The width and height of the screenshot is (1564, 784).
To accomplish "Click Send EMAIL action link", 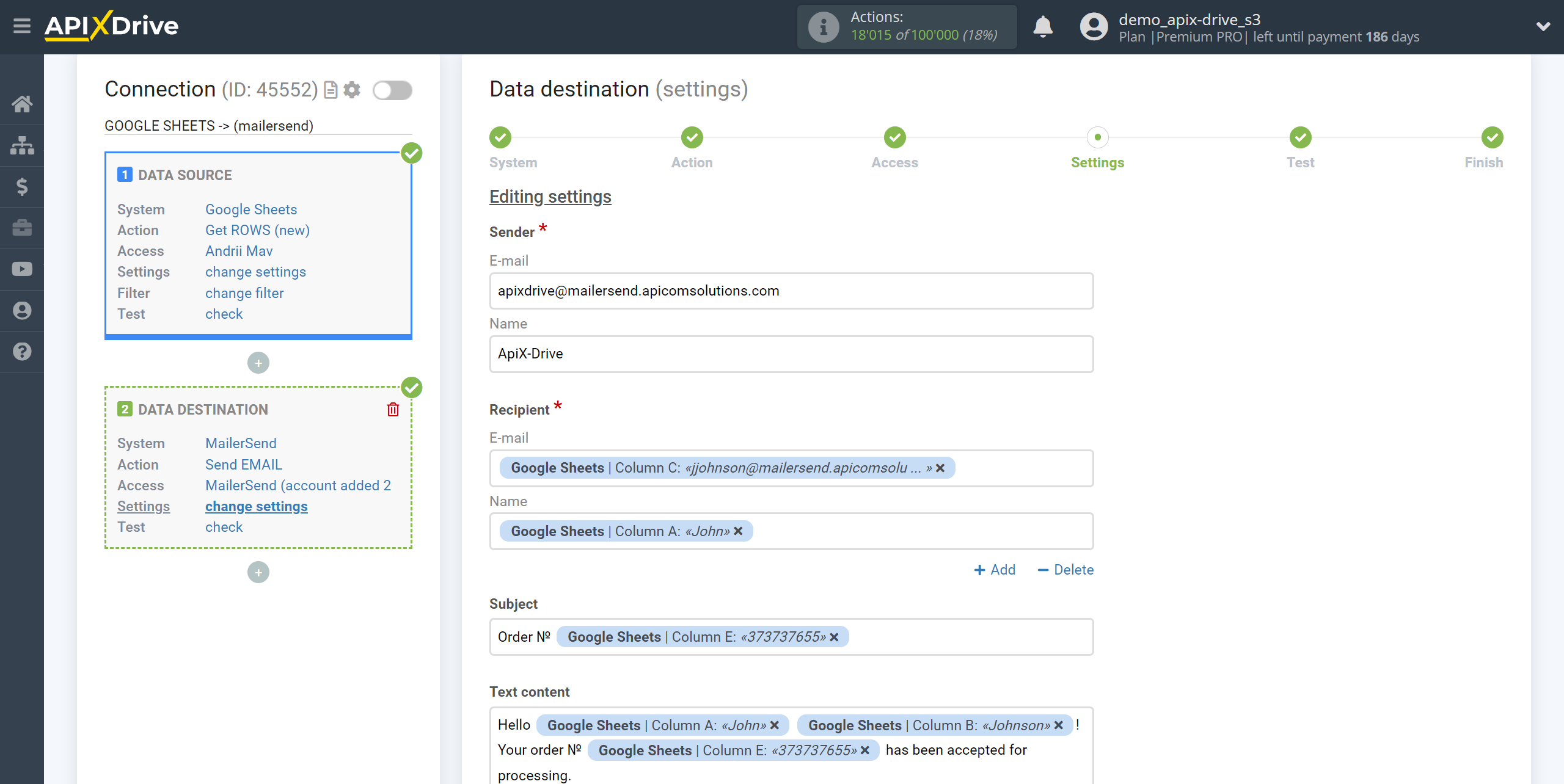I will coord(244,465).
